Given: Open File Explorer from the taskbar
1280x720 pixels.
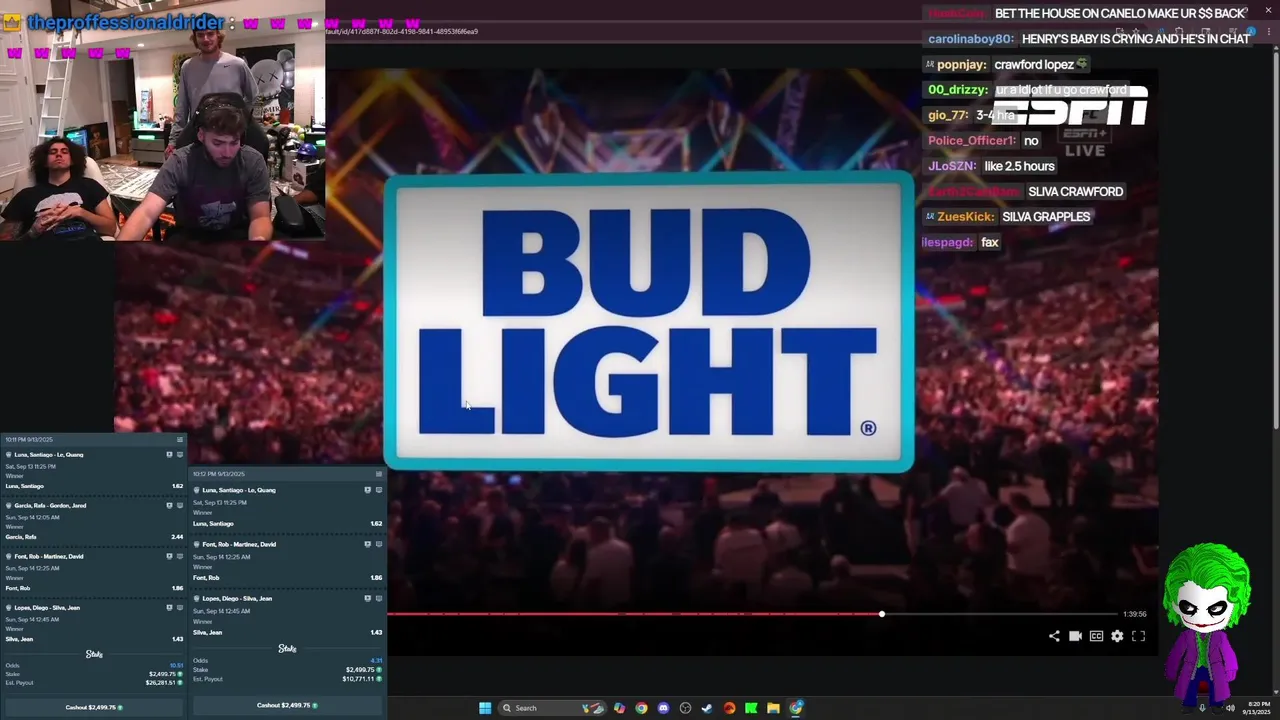Looking at the screenshot, I should (x=773, y=708).
